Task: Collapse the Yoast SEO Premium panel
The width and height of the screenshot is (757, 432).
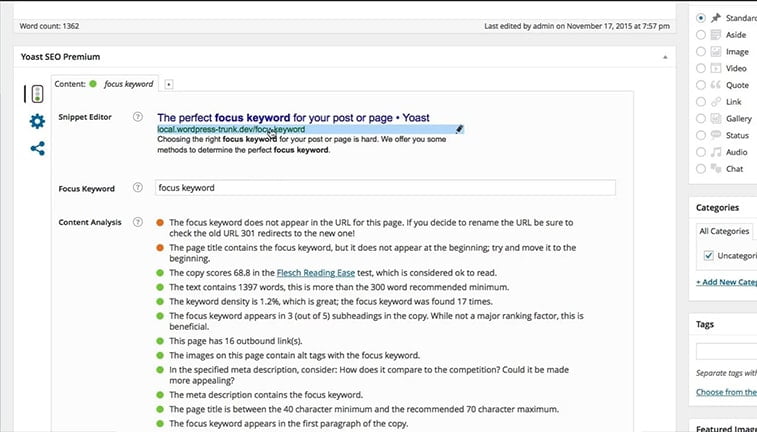Action: [x=665, y=57]
